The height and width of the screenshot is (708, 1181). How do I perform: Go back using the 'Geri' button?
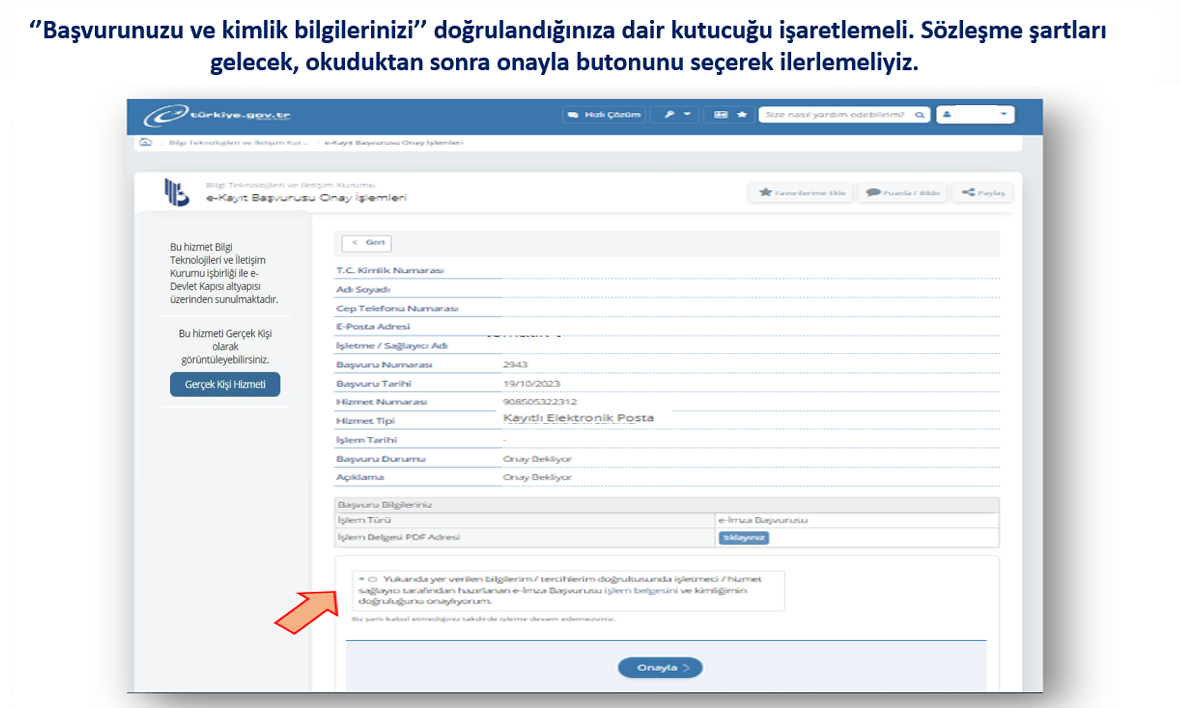click(x=366, y=243)
